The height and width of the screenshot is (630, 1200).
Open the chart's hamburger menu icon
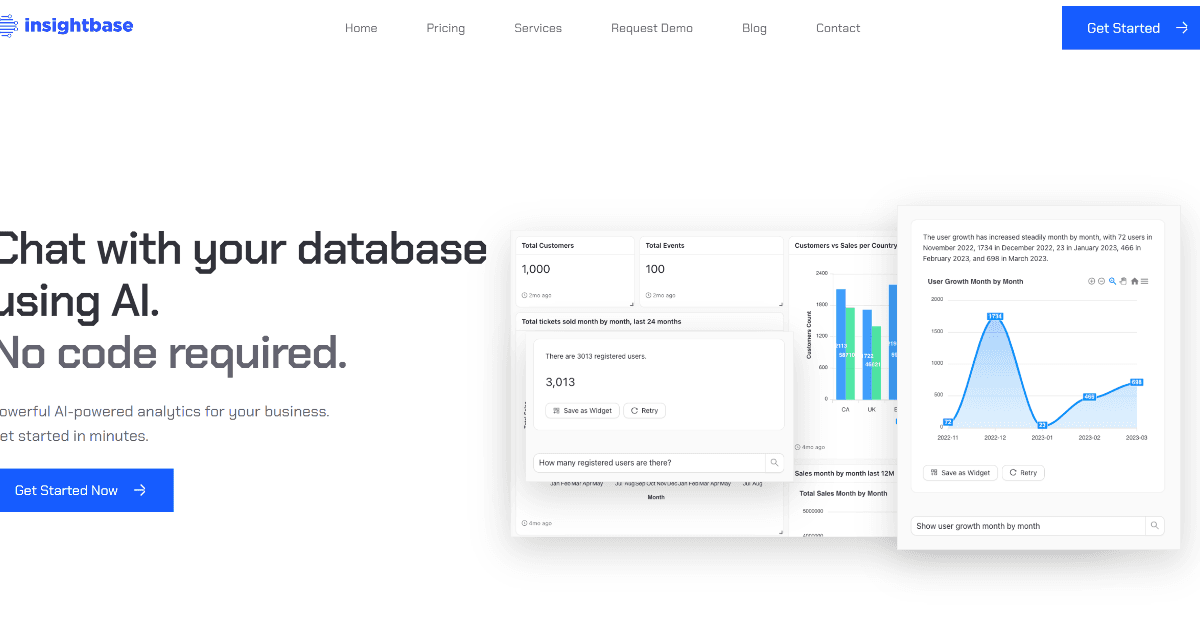pos(1144,281)
